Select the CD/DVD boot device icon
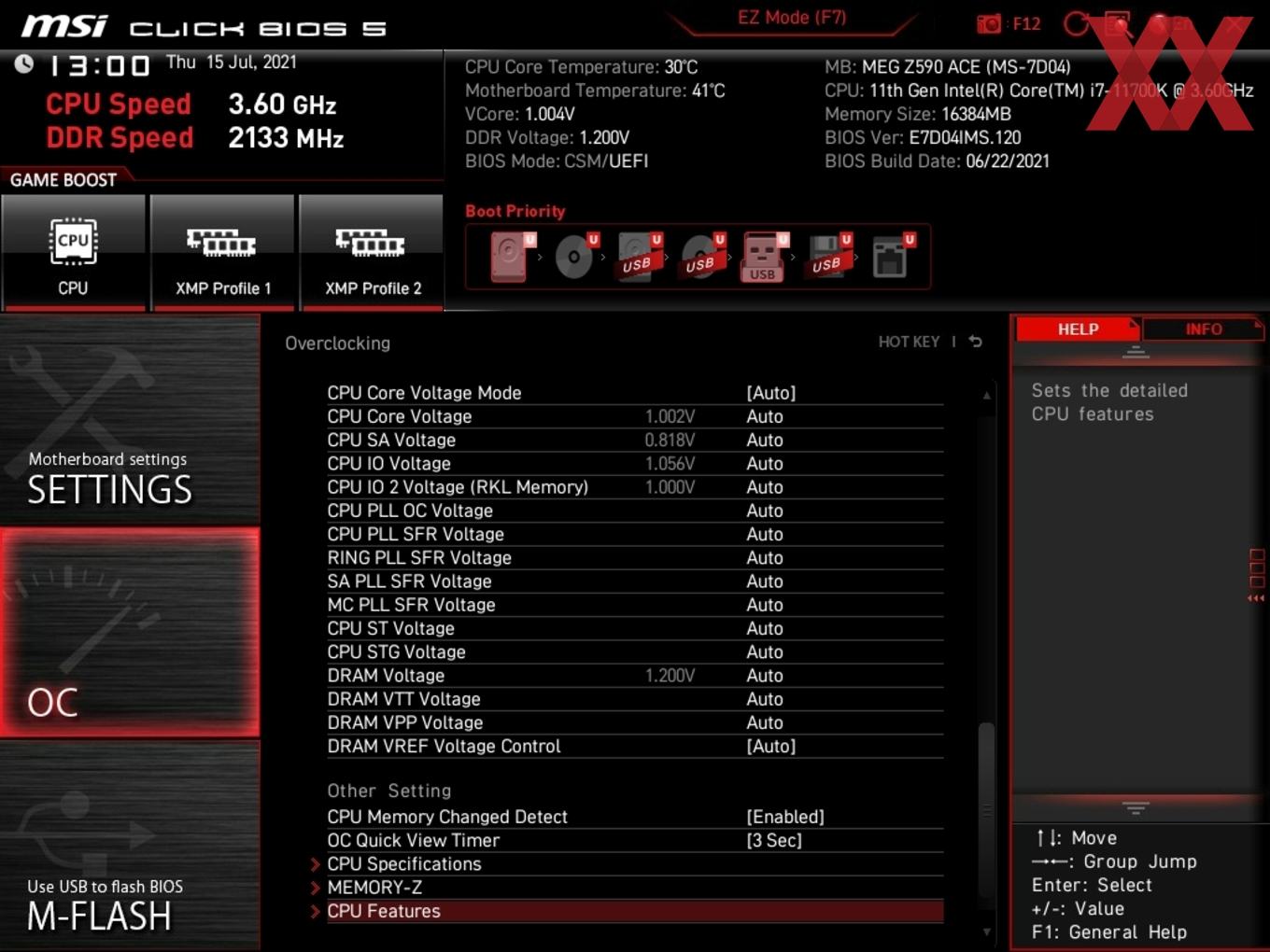This screenshot has height=952, width=1270. pyautogui.click(x=576, y=256)
